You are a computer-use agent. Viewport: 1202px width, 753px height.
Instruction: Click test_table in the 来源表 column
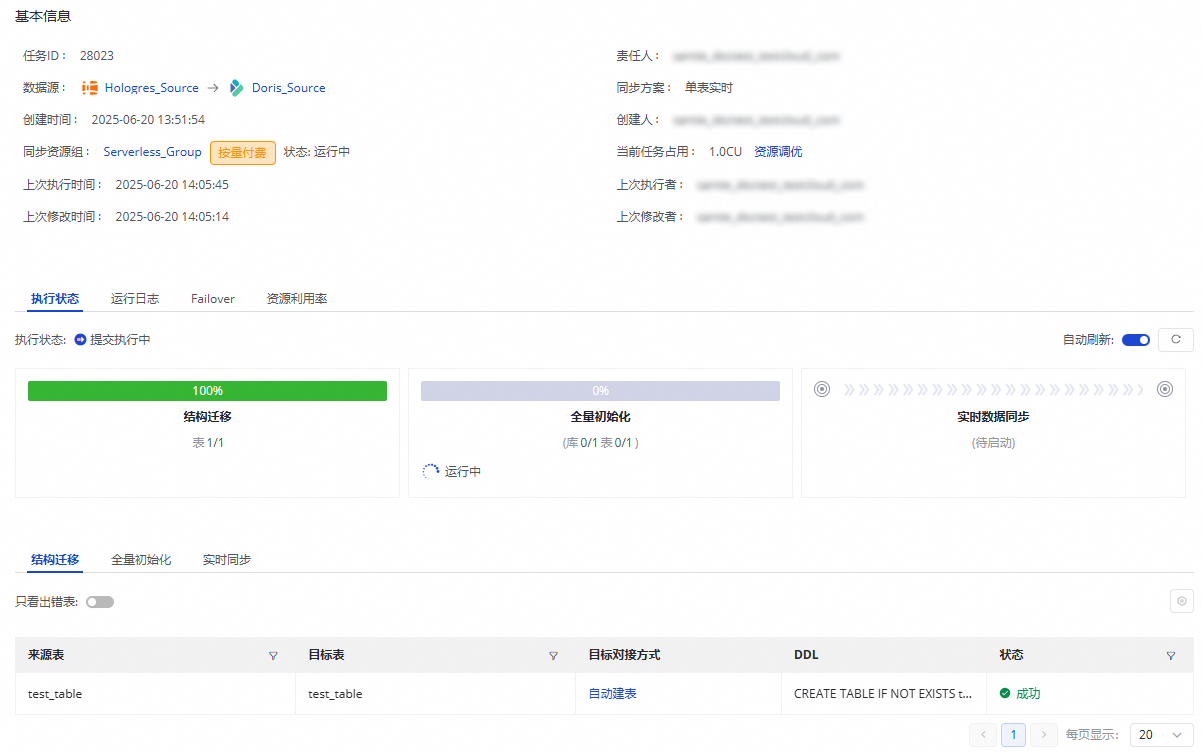(x=55, y=693)
